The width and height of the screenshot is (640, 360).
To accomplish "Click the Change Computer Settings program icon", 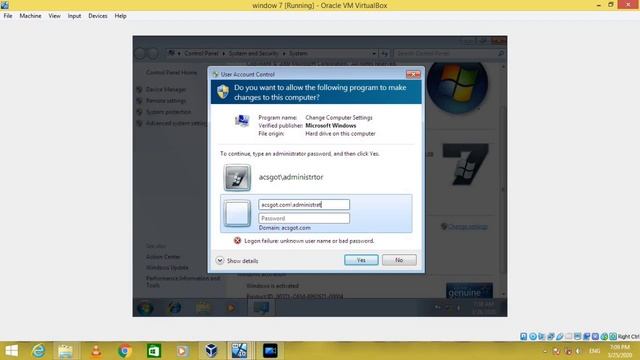I will pos(242,121).
